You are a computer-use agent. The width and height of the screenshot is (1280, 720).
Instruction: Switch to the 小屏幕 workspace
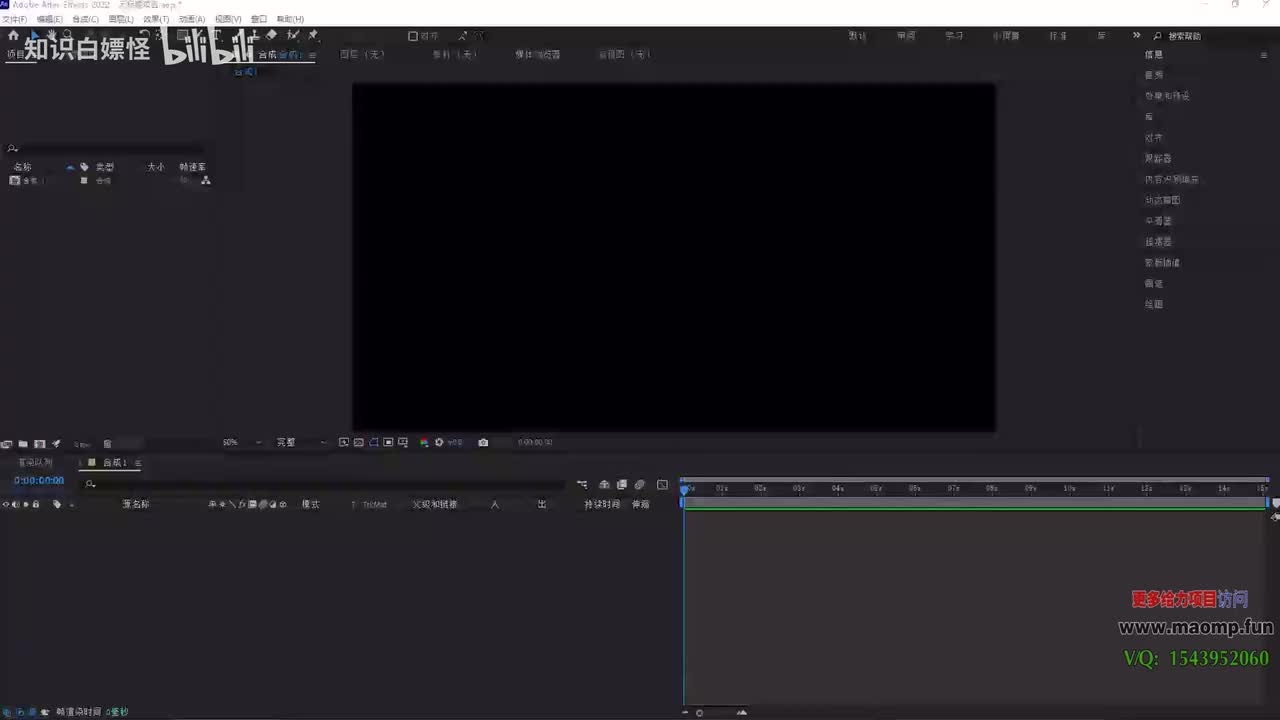point(1006,36)
